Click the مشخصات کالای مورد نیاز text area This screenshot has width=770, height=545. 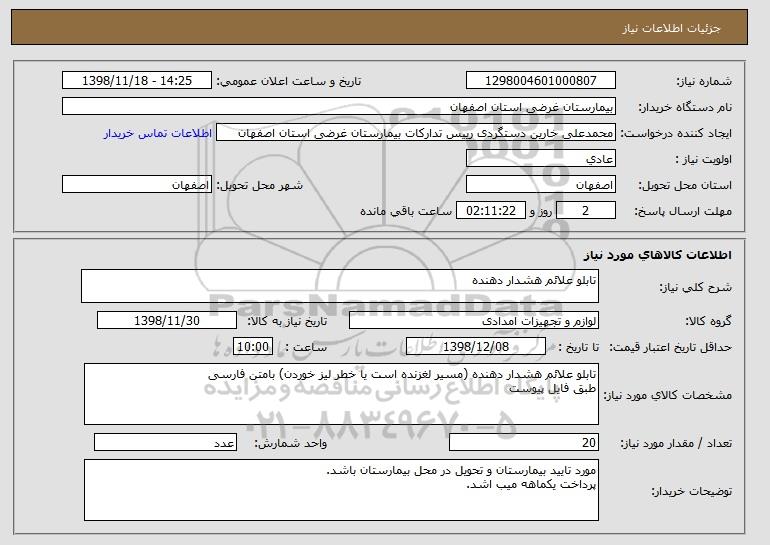point(341,394)
